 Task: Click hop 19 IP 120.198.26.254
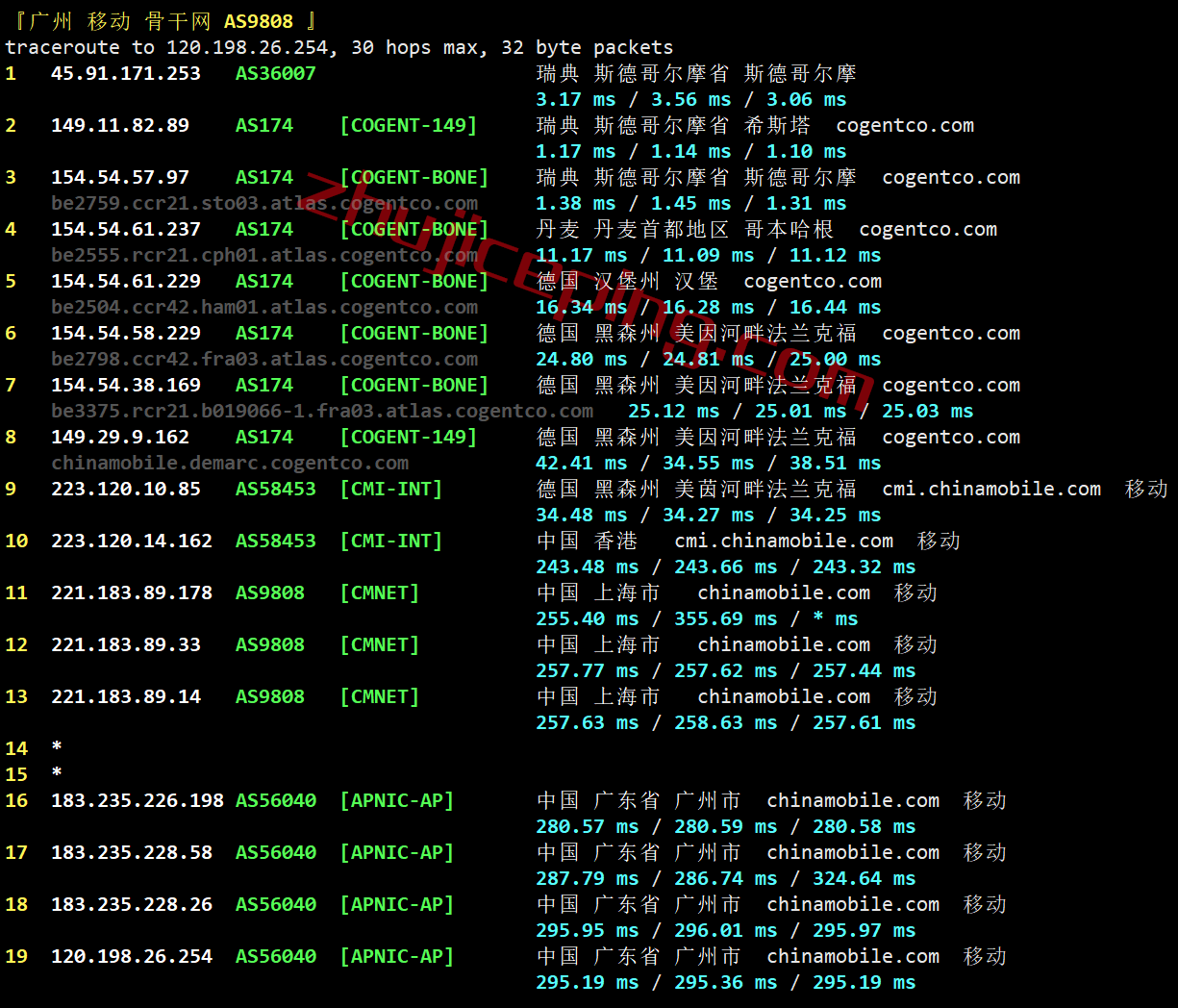(132, 956)
